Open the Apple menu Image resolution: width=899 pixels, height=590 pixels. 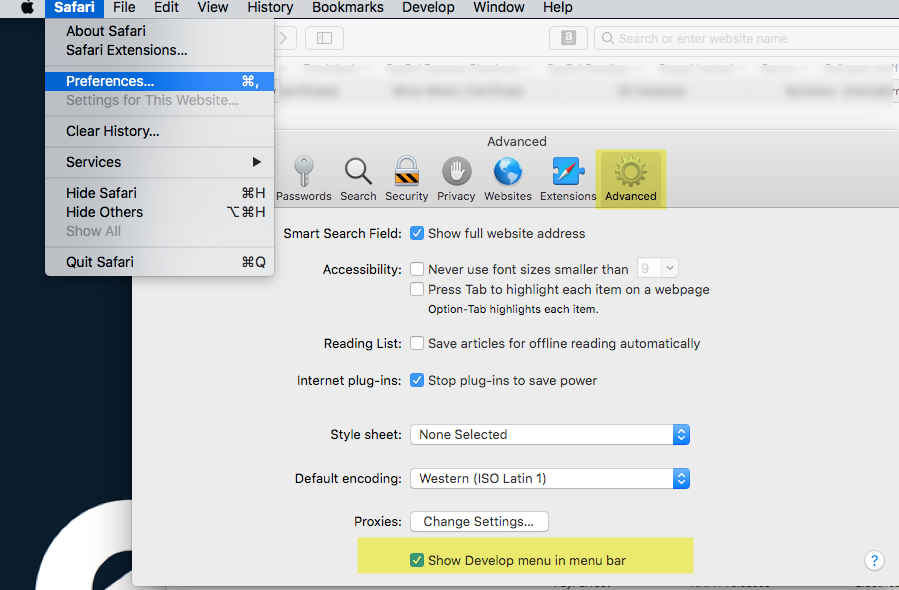coord(27,7)
